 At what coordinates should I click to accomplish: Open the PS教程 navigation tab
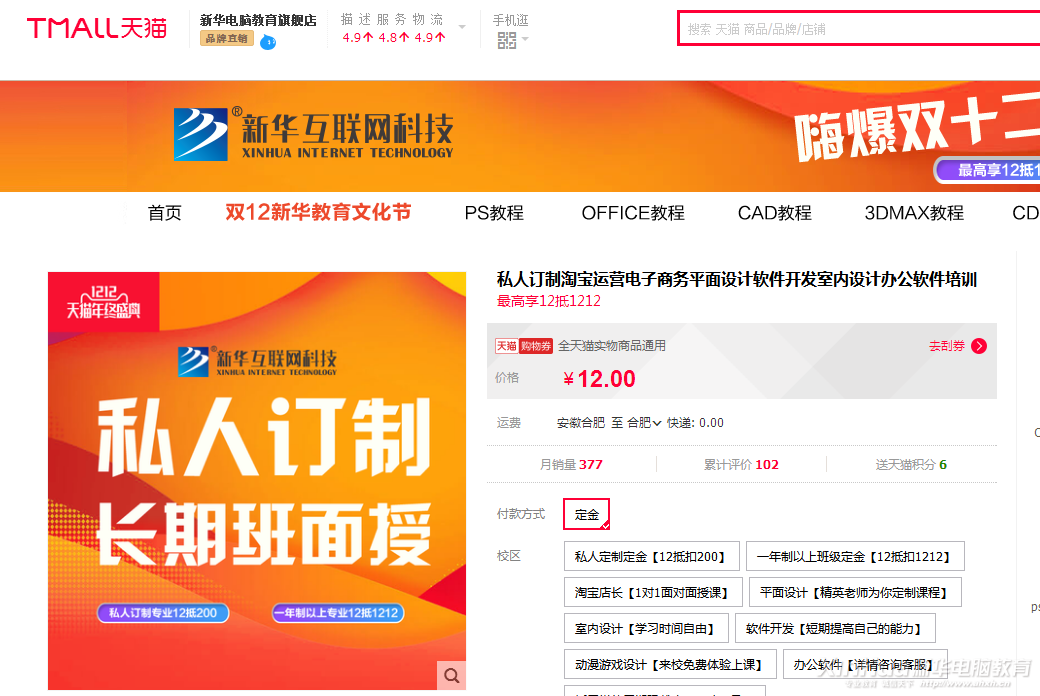(x=494, y=213)
